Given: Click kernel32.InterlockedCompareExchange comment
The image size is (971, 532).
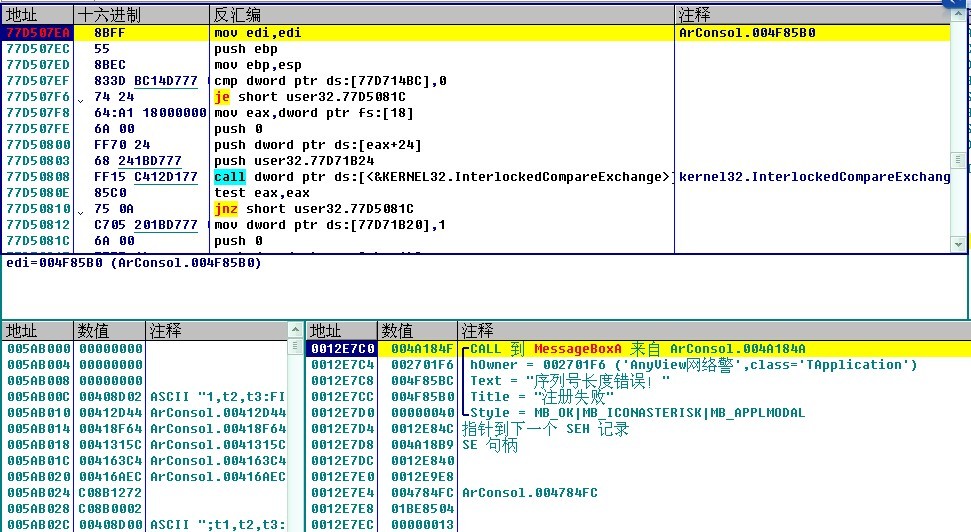Looking at the screenshot, I should coord(814,177).
